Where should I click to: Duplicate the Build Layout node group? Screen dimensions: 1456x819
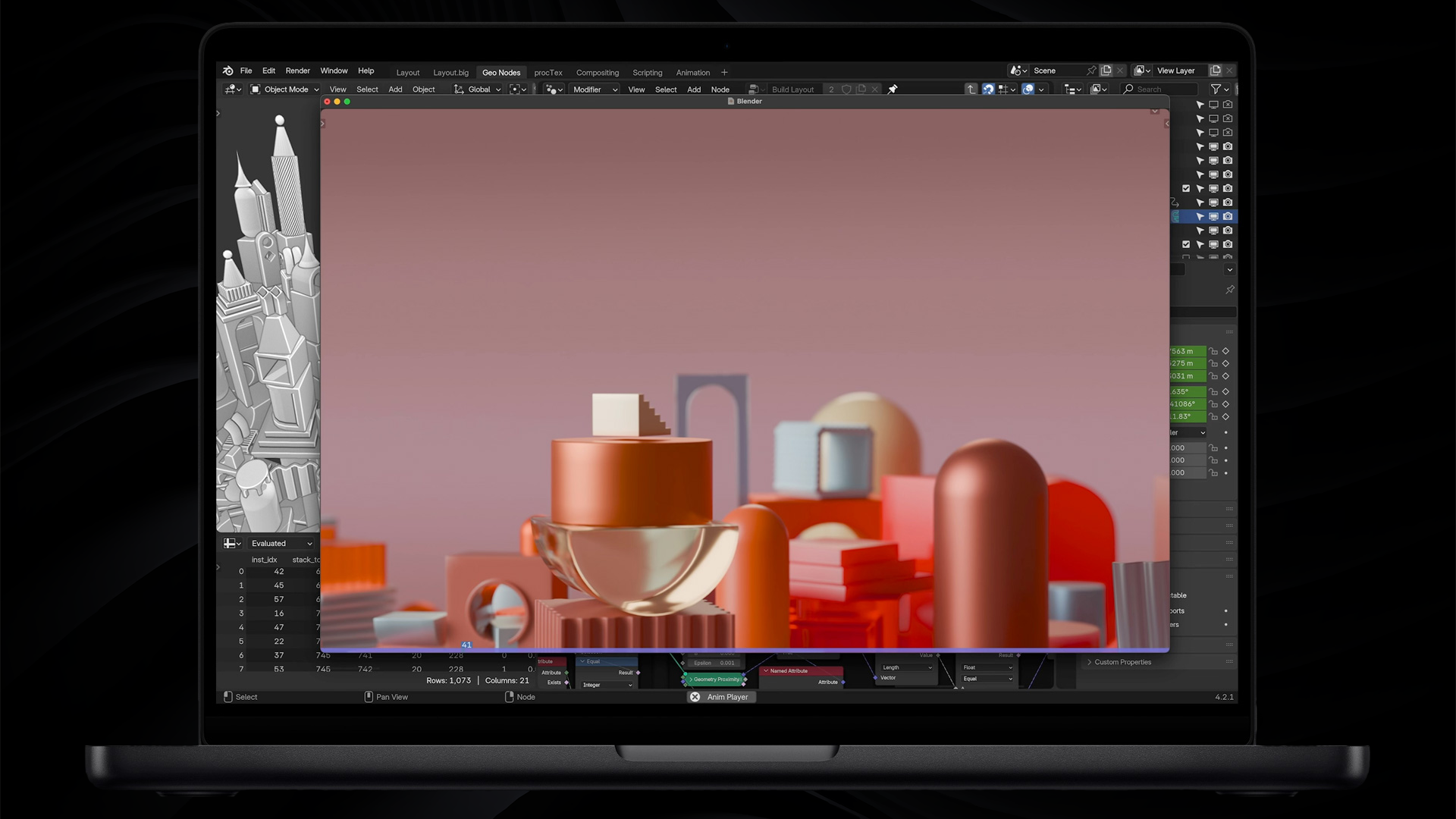(861, 89)
